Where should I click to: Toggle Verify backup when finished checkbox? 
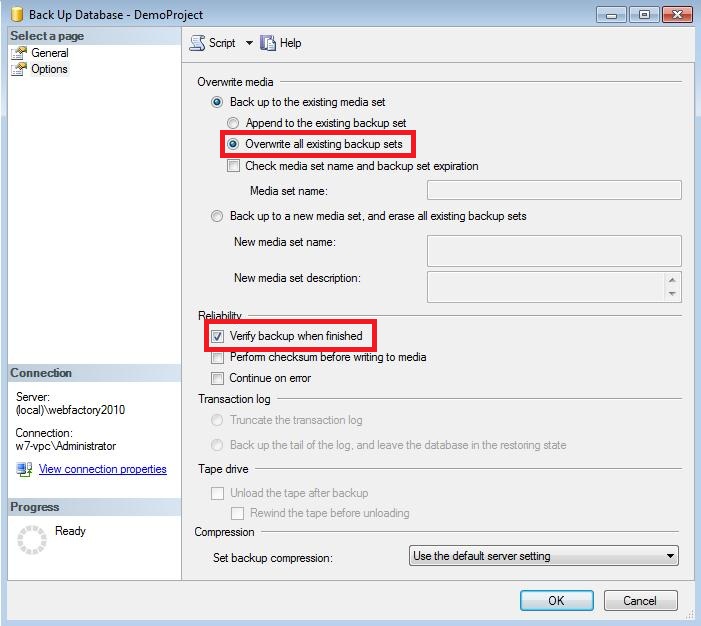point(218,336)
